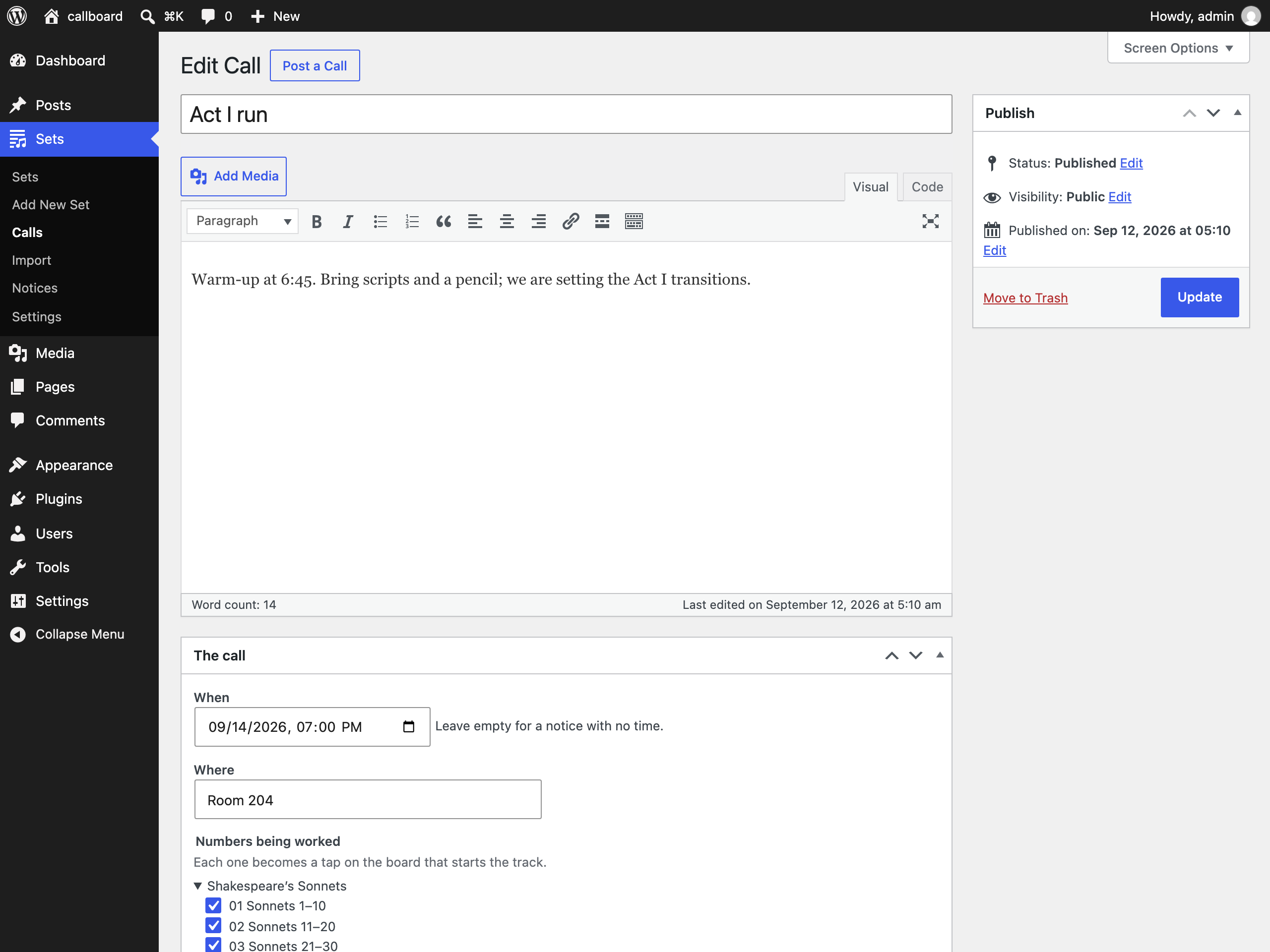Open Notices submenu item
The width and height of the screenshot is (1270, 952).
(34, 288)
